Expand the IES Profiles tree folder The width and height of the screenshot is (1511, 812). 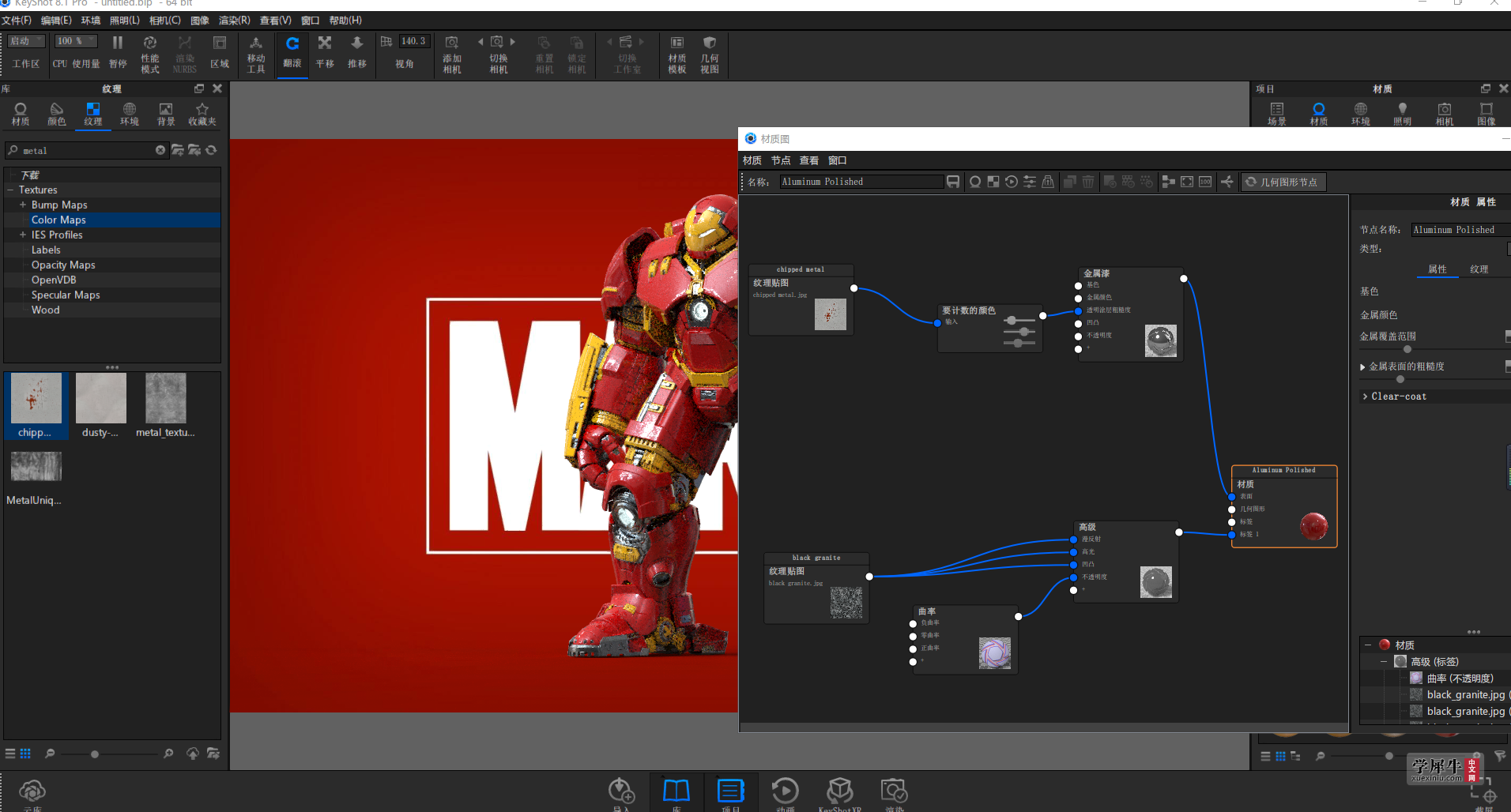(23, 235)
